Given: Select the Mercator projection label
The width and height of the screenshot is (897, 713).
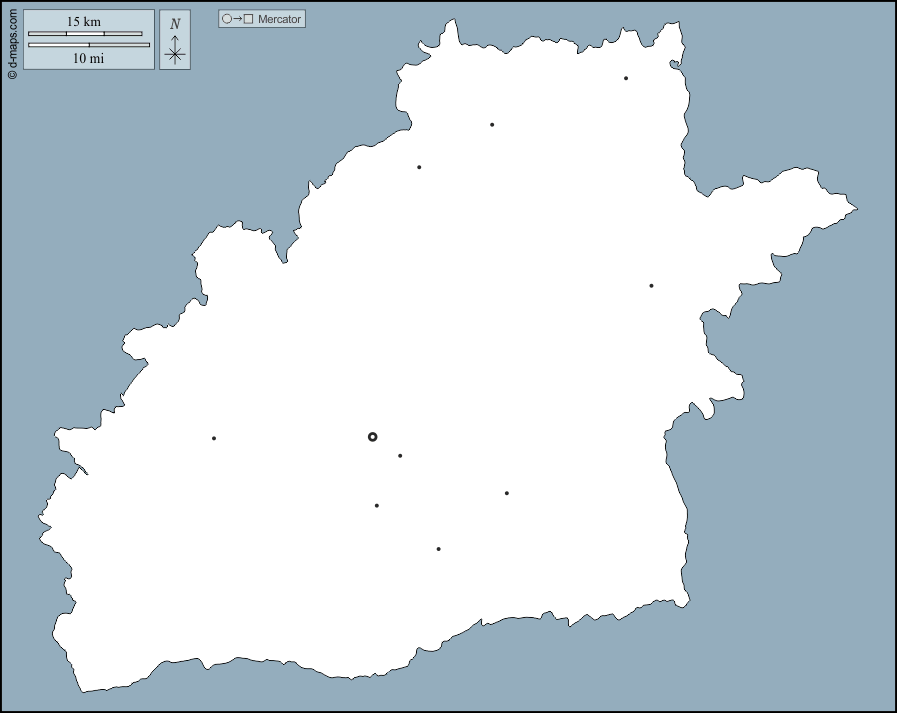Looking at the screenshot, I should (279, 19).
